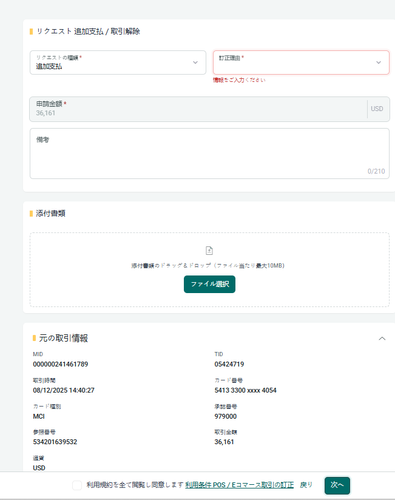Click into the 備考 remarks text area
The width and height of the screenshot is (395, 500).
[210, 154]
